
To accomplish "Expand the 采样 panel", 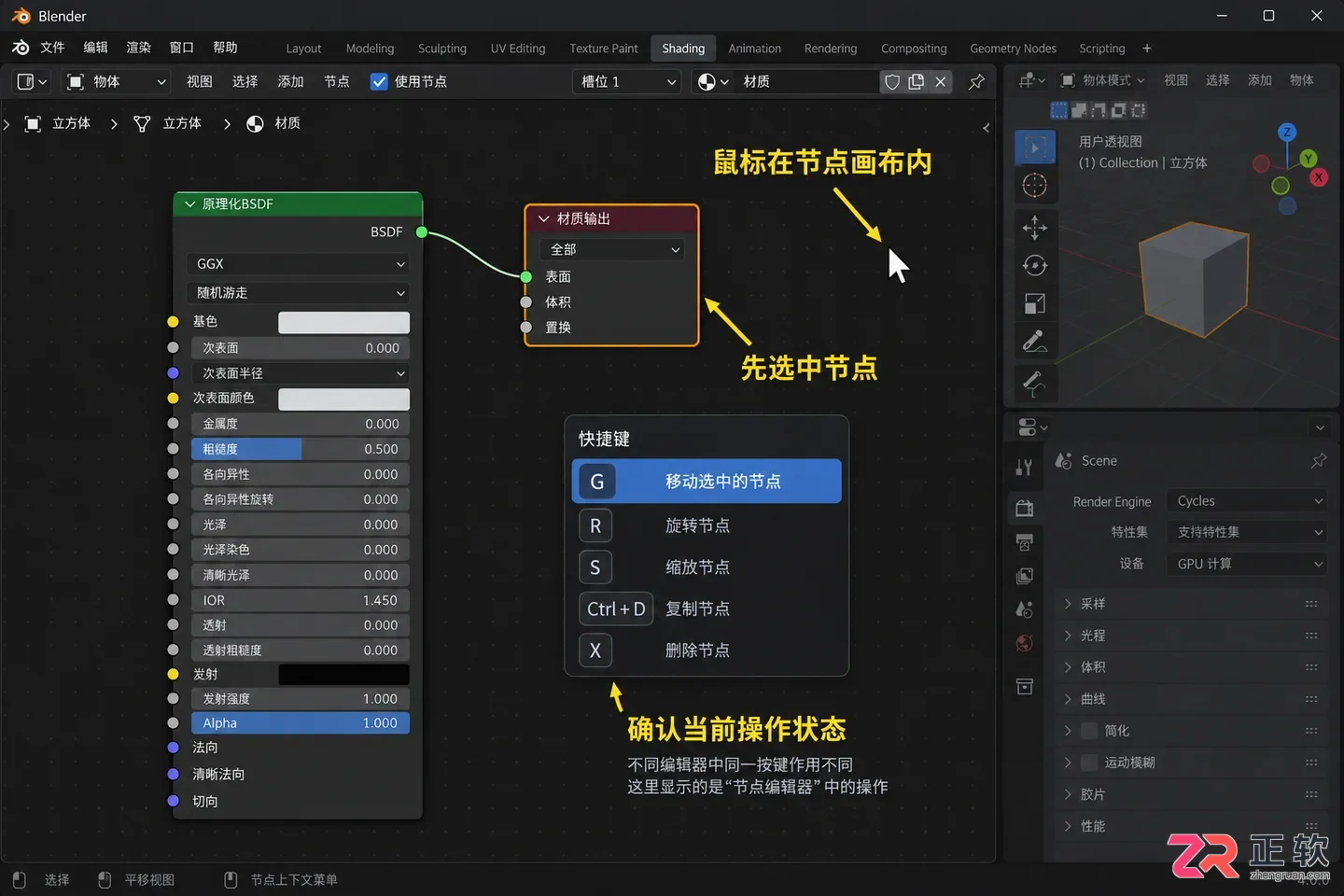I will coord(1191,604).
